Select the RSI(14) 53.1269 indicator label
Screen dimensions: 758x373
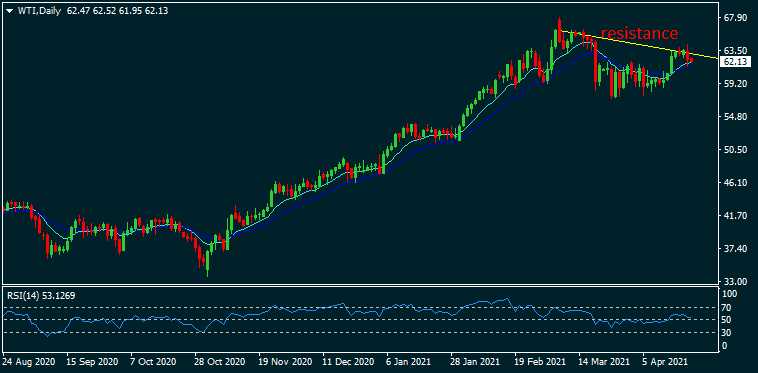(41, 295)
